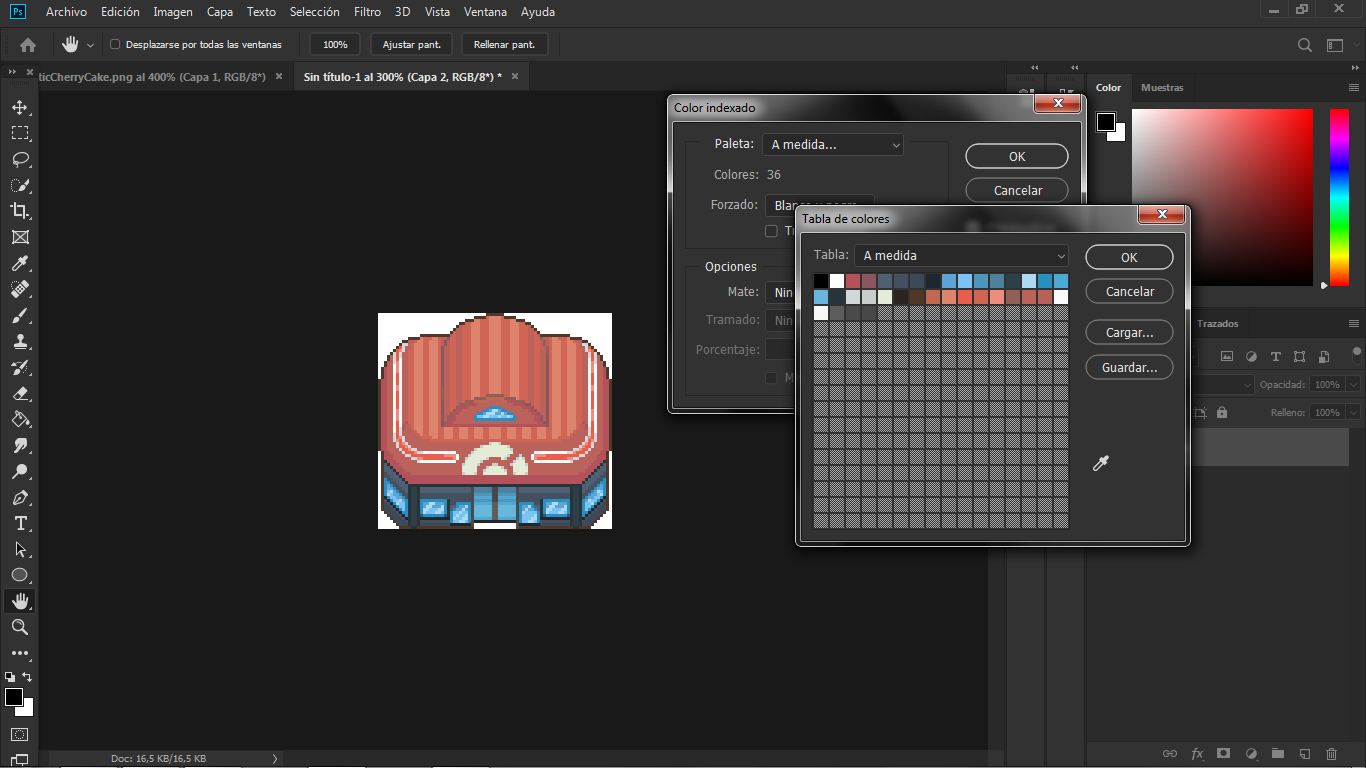Screen dimensions: 1366x768
Task: Open the Filtro menu
Action: (x=367, y=12)
